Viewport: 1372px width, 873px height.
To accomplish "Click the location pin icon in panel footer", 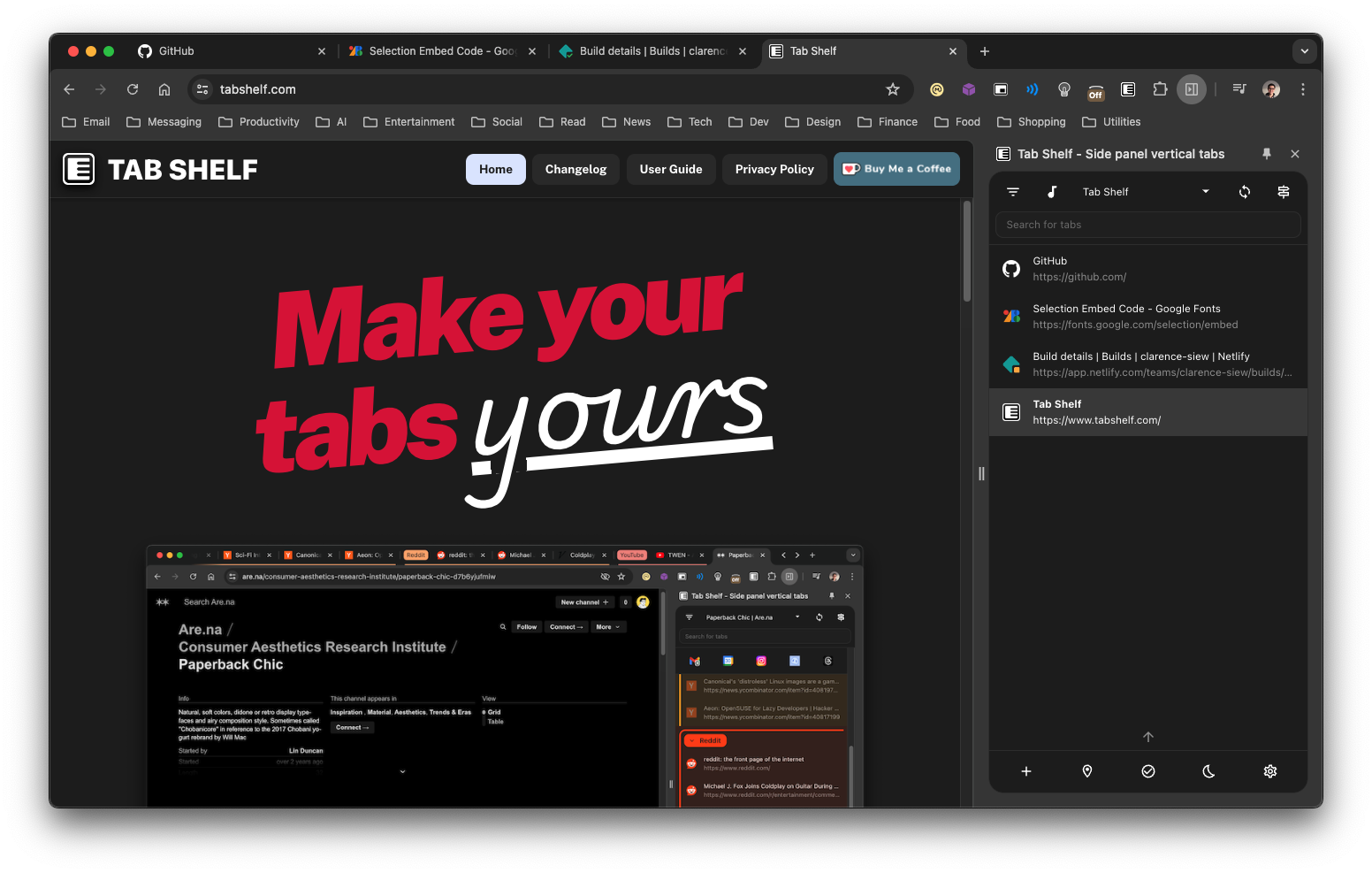I will pyautogui.click(x=1087, y=771).
